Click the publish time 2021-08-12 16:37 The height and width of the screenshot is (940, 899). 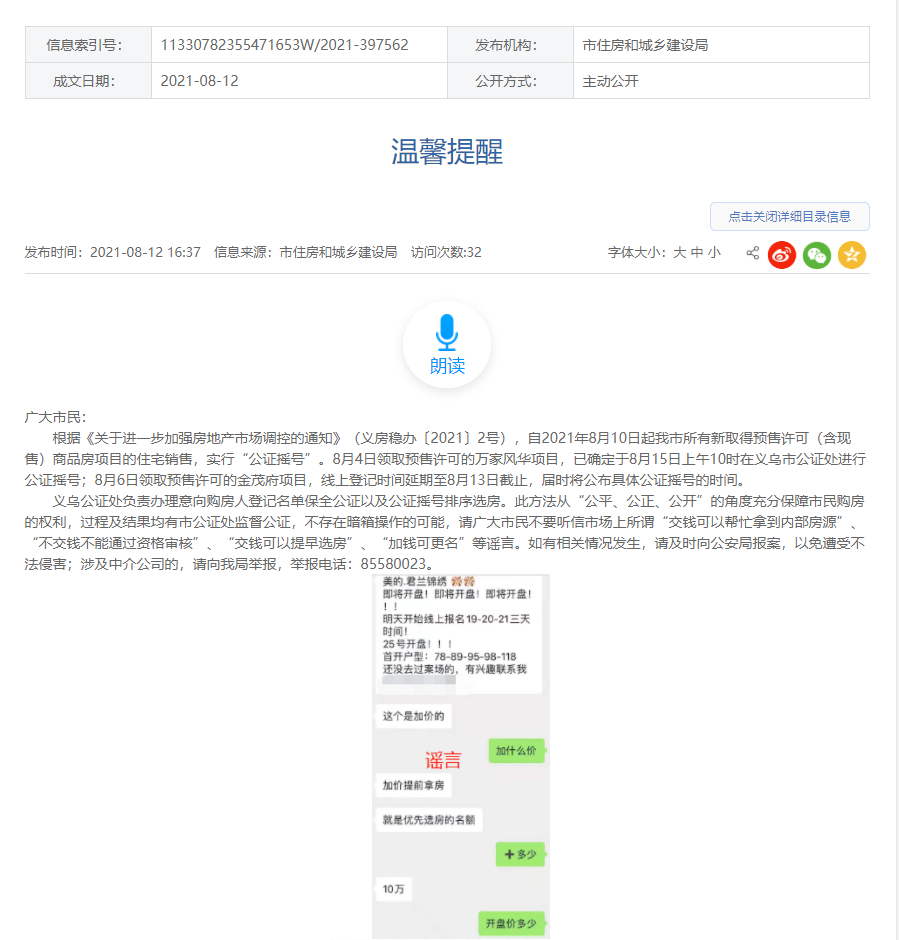[145, 253]
